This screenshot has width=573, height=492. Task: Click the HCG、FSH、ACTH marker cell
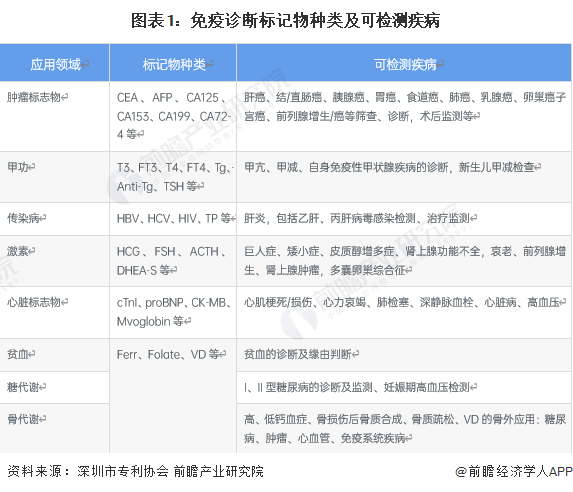tap(173, 261)
